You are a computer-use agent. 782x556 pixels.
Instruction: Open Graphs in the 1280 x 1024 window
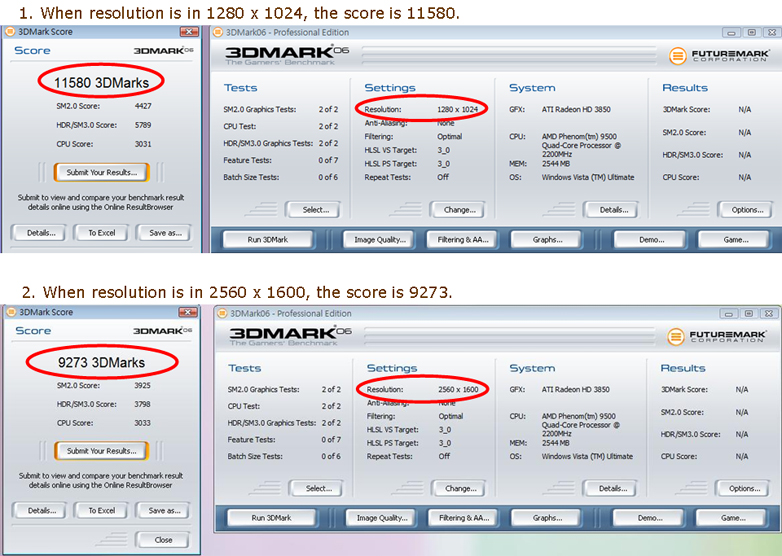[547, 240]
